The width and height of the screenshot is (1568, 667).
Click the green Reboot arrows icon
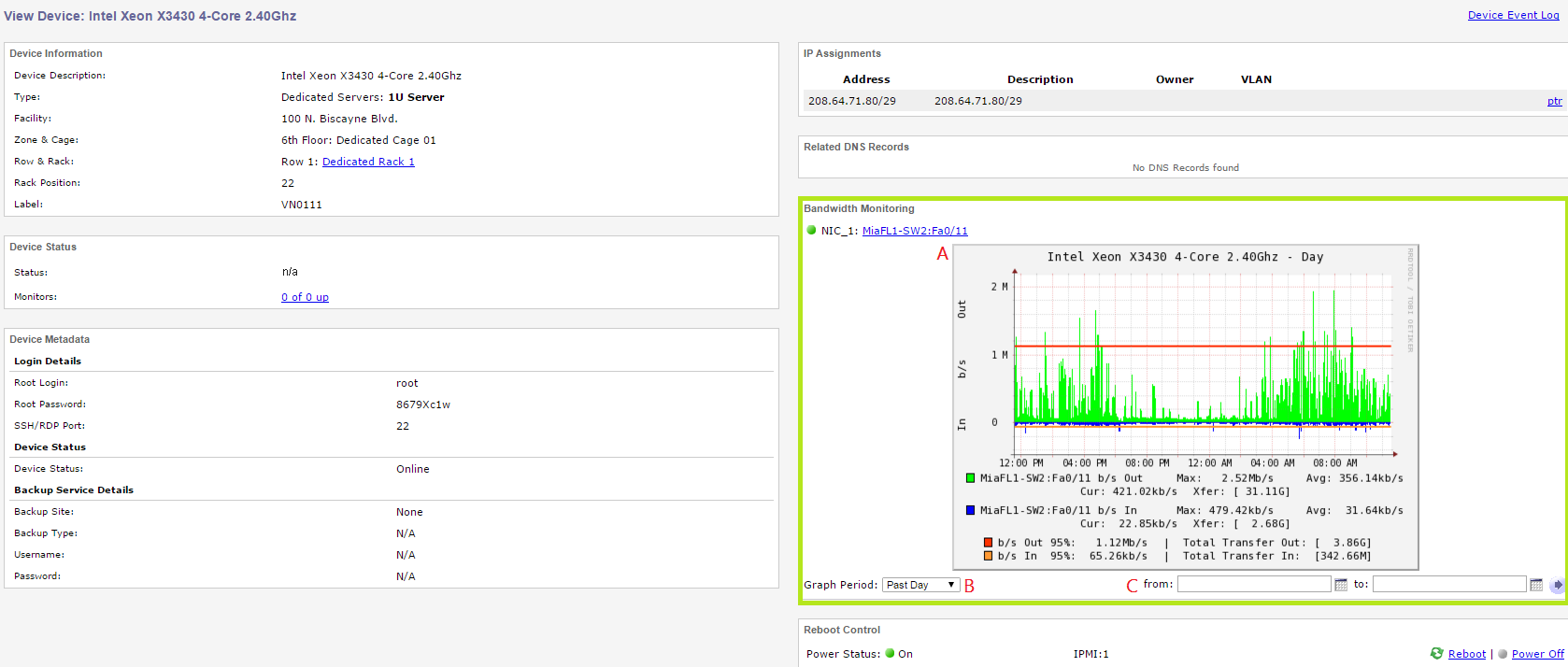point(1437,654)
